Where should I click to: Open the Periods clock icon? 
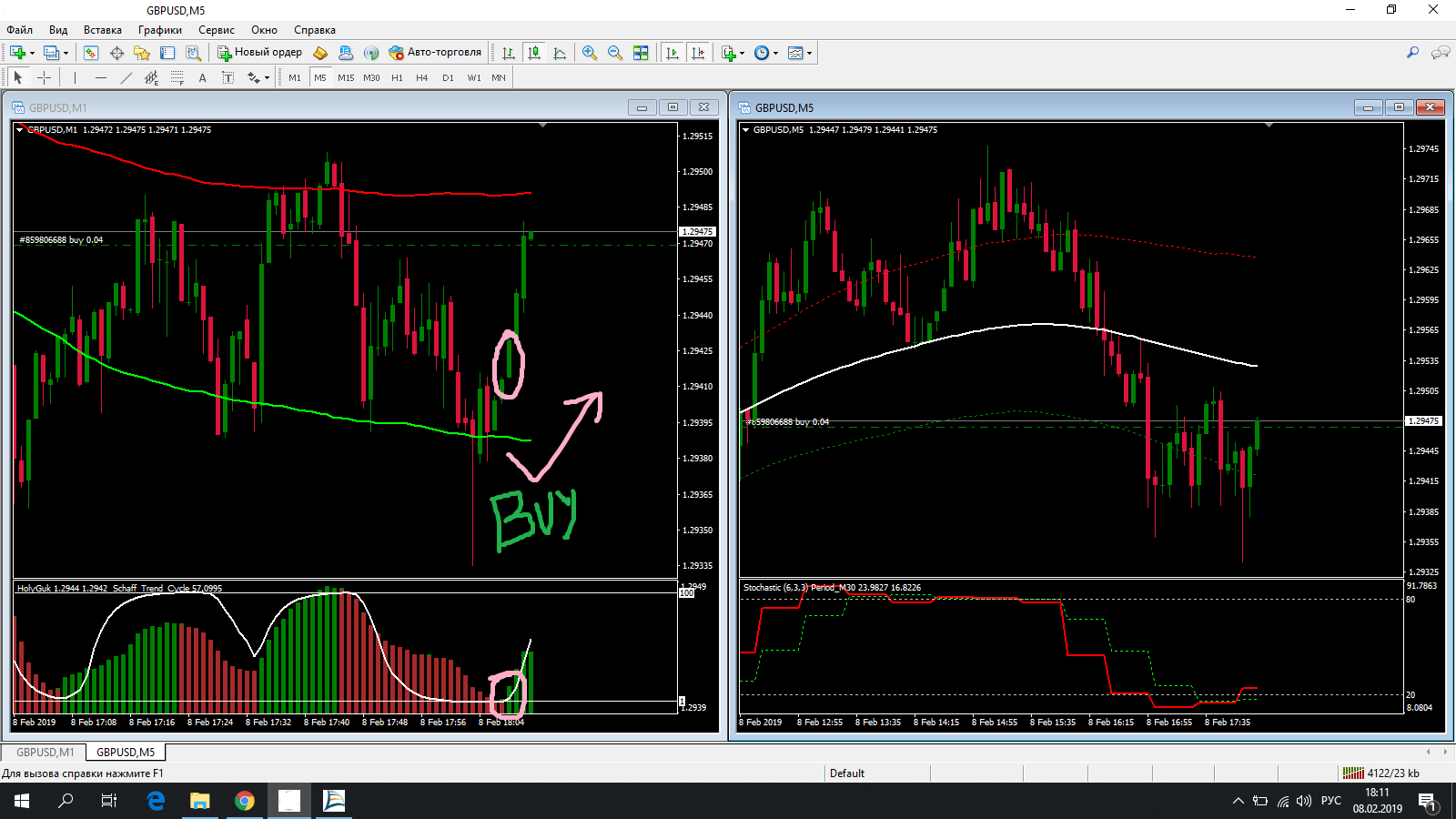tap(762, 53)
